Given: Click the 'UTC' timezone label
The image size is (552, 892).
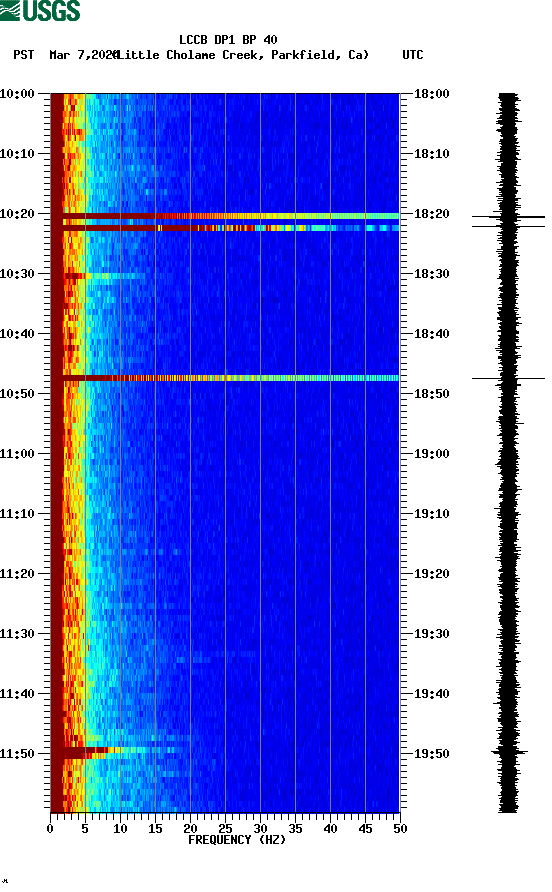Looking at the screenshot, I should 413,55.
